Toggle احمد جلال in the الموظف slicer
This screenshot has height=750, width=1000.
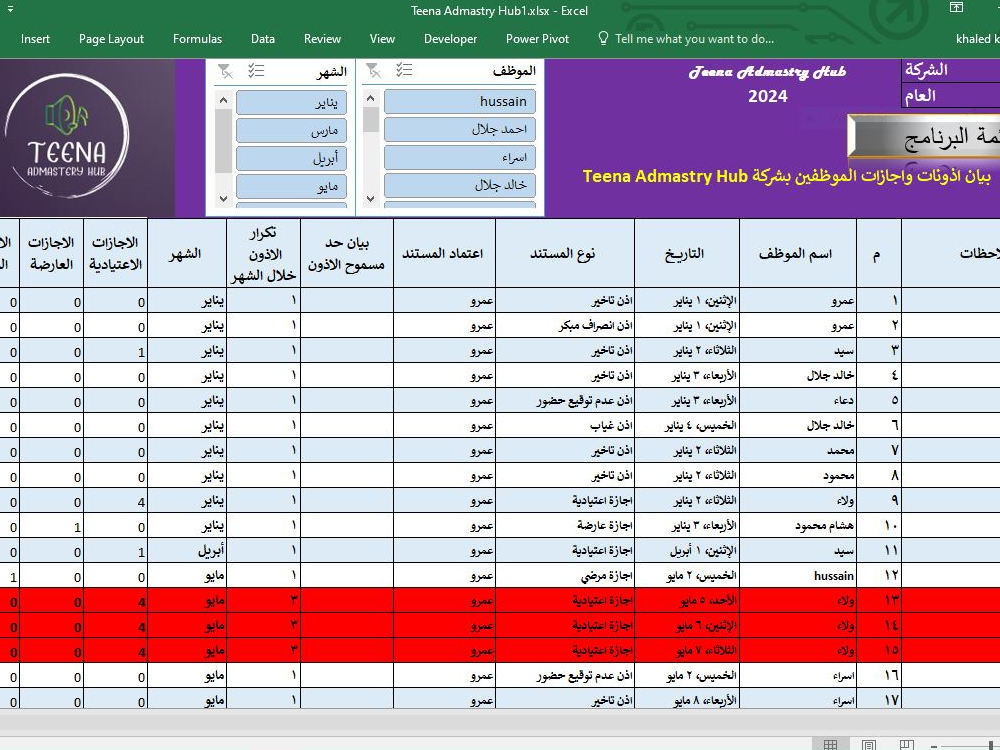click(459, 129)
